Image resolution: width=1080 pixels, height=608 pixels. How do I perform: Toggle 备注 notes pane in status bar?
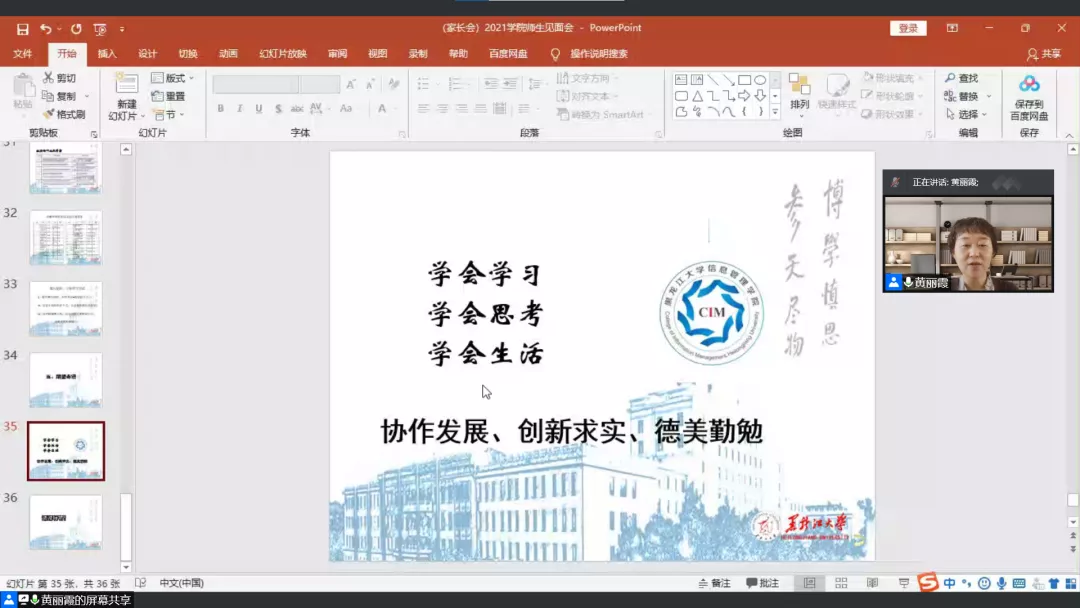pyautogui.click(x=714, y=583)
